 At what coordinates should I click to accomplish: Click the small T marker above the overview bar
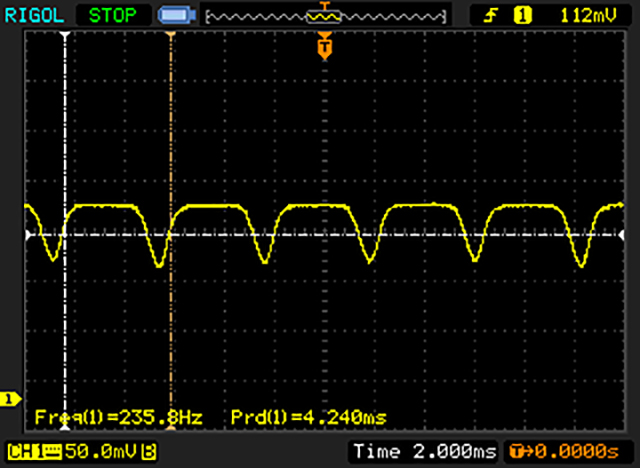click(x=324, y=6)
